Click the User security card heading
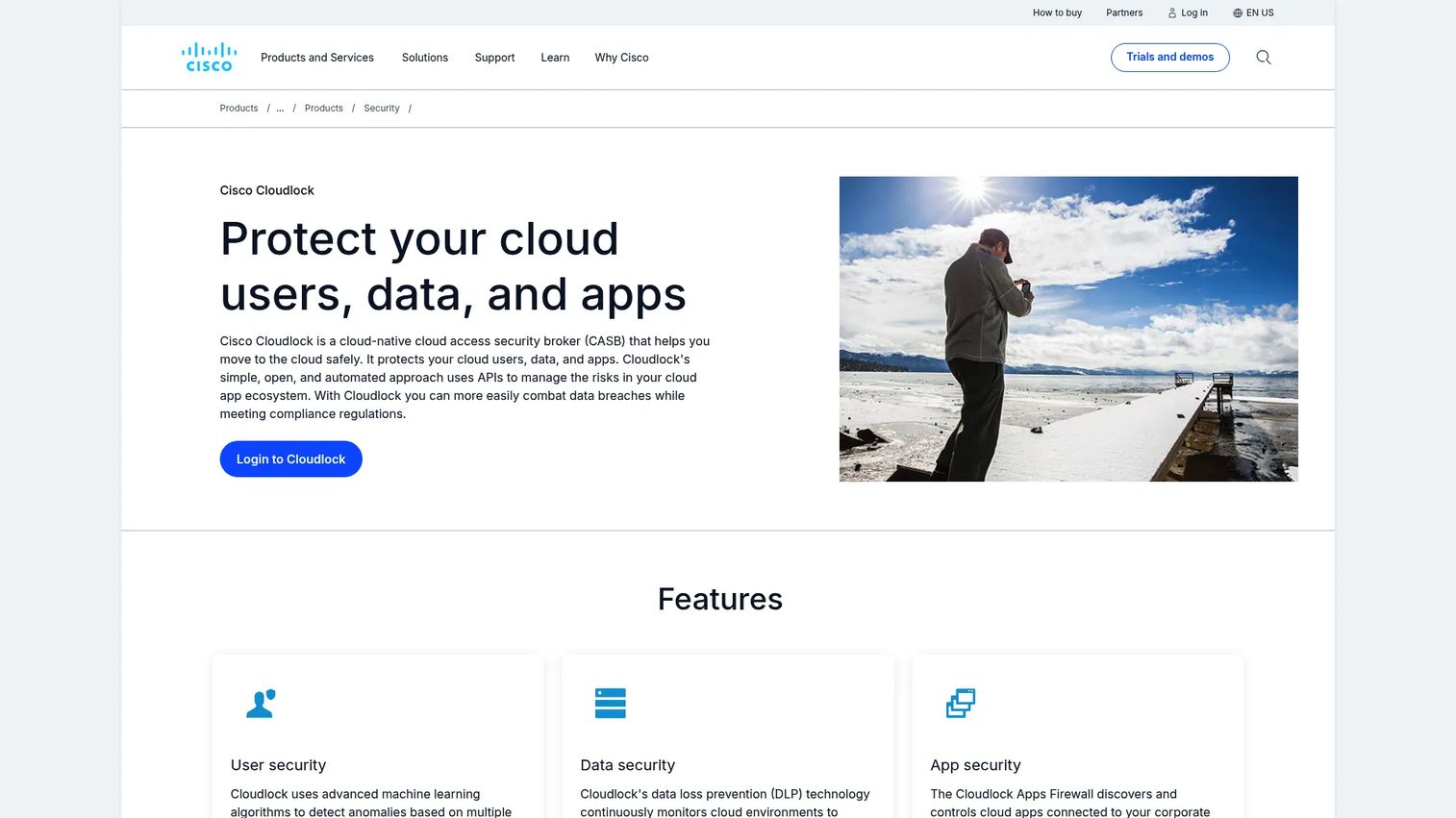This screenshot has width=1456, height=818. [278, 765]
